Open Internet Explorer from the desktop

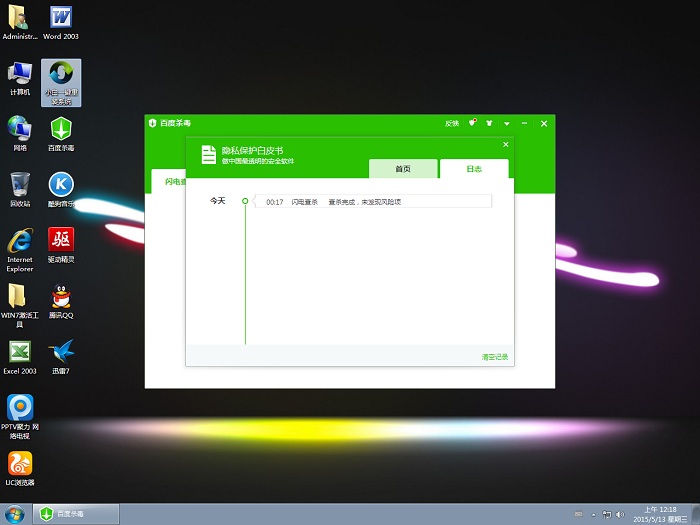pyautogui.click(x=20, y=250)
